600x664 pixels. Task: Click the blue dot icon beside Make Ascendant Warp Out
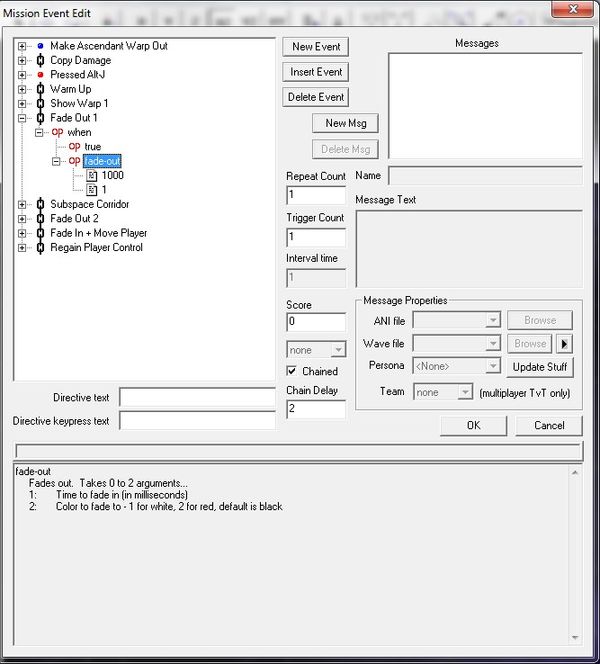coord(40,46)
